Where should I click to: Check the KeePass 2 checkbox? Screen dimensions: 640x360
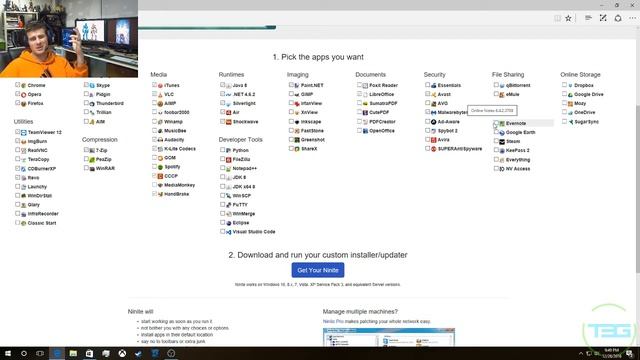(496, 150)
